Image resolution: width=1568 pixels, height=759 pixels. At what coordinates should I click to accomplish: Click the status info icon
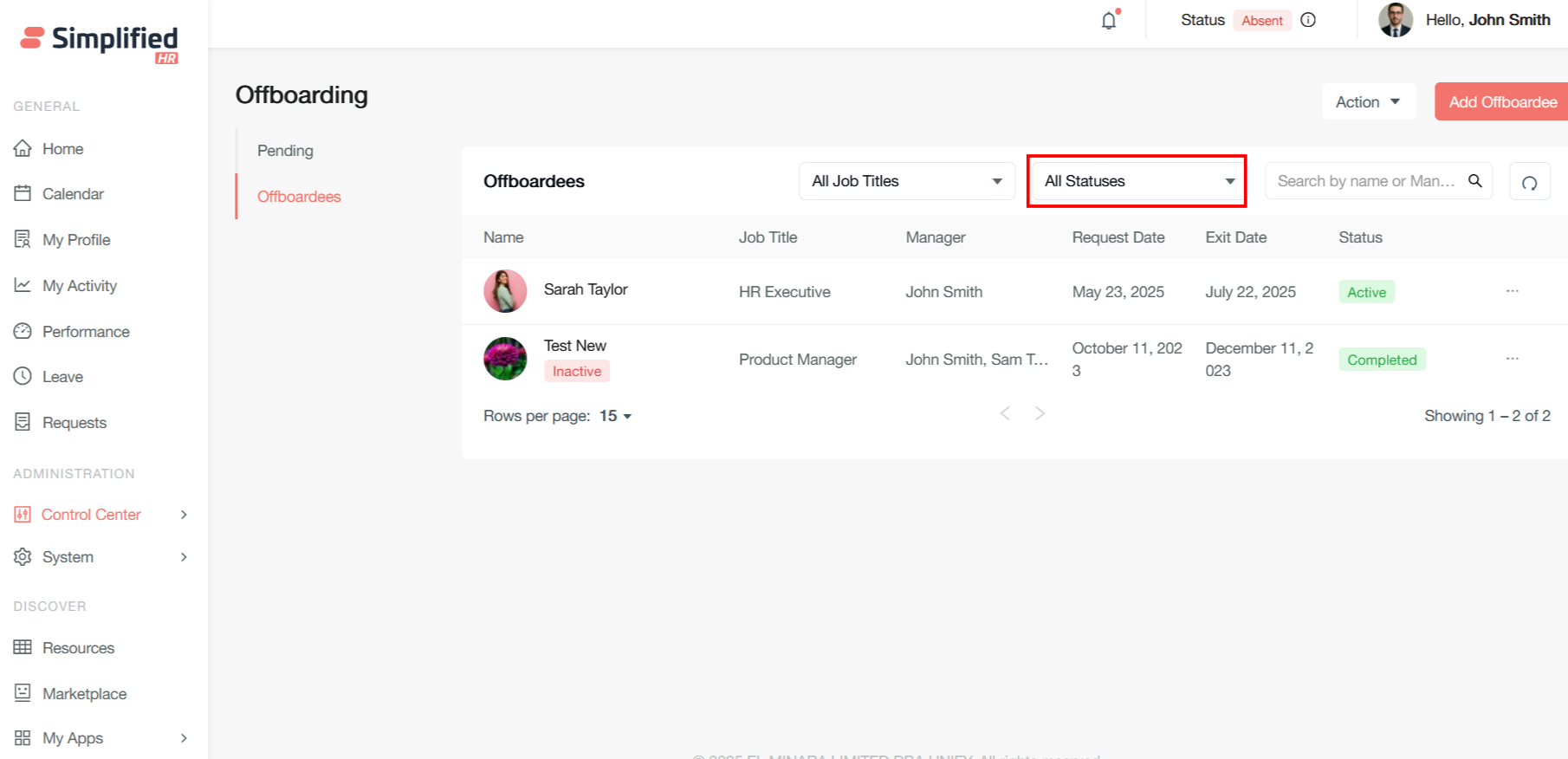(x=1308, y=20)
